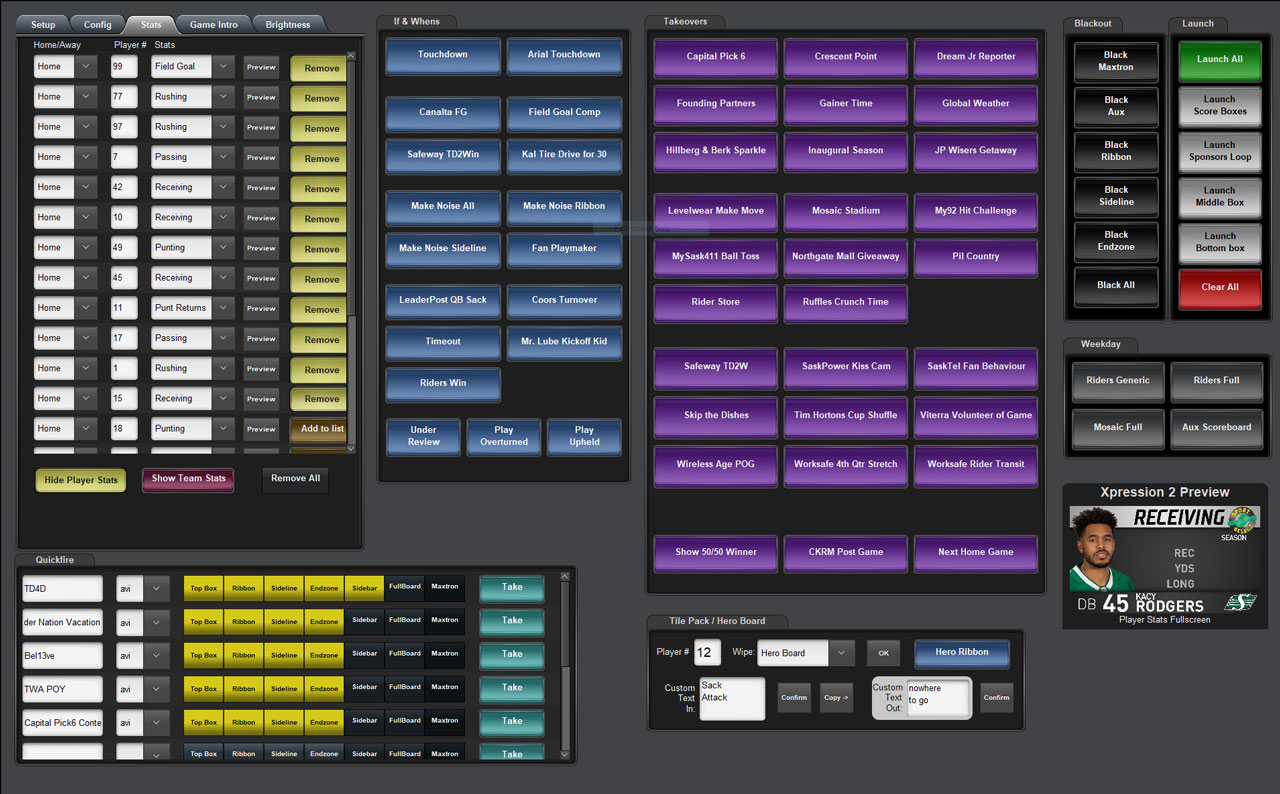Toggle Sideline for the Bel13ve quickfire row
This screenshot has height=794, width=1280.
(284, 655)
